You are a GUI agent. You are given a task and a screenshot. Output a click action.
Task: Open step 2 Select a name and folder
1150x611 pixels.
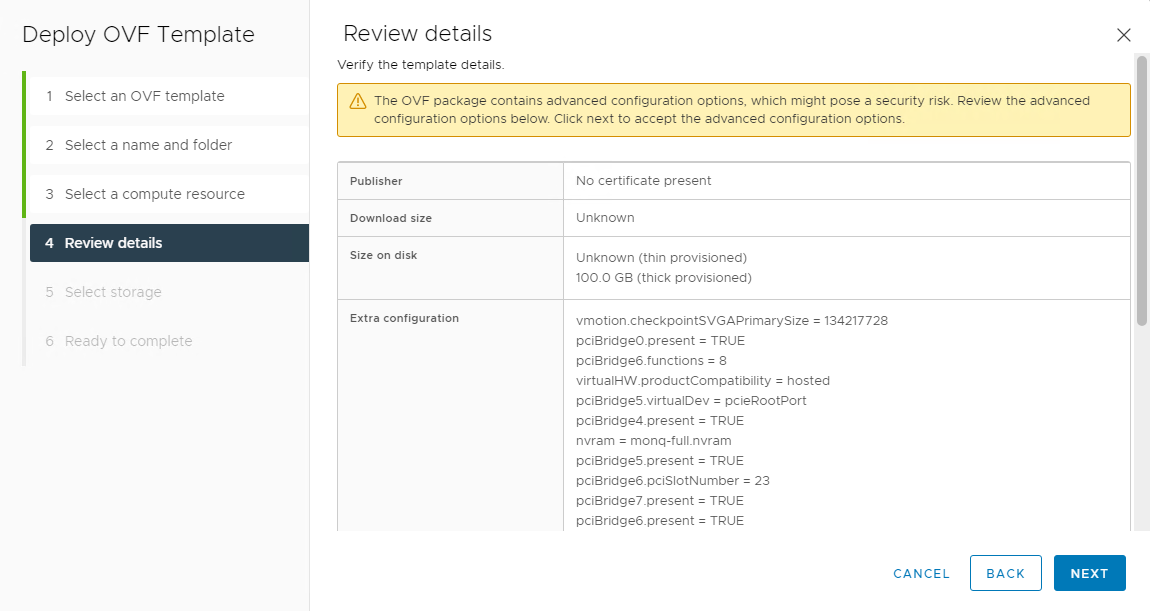tap(148, 145)
